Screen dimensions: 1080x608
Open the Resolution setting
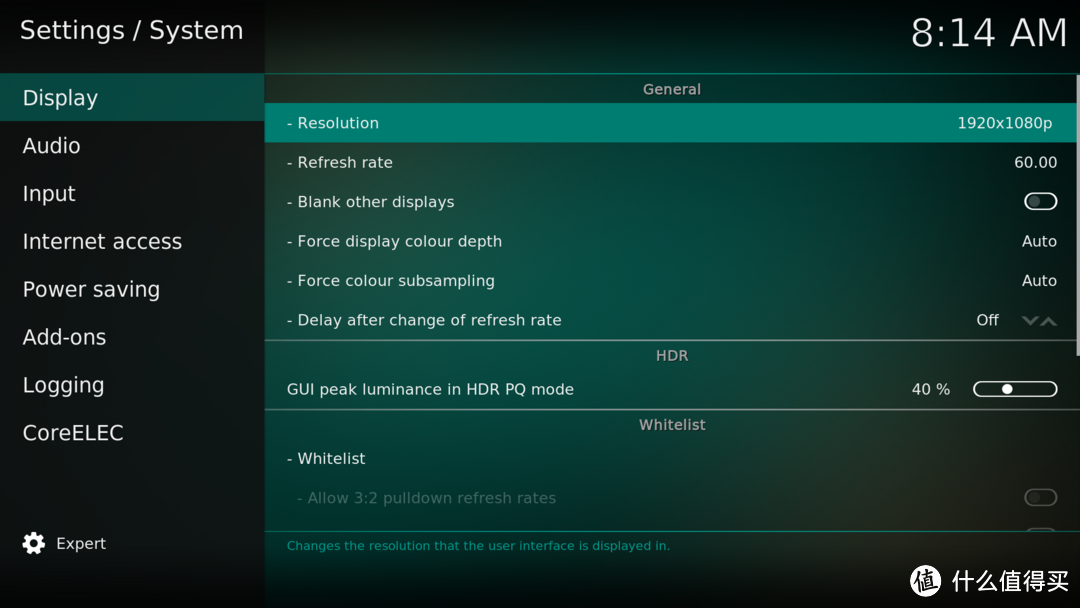tap(669, 123)
